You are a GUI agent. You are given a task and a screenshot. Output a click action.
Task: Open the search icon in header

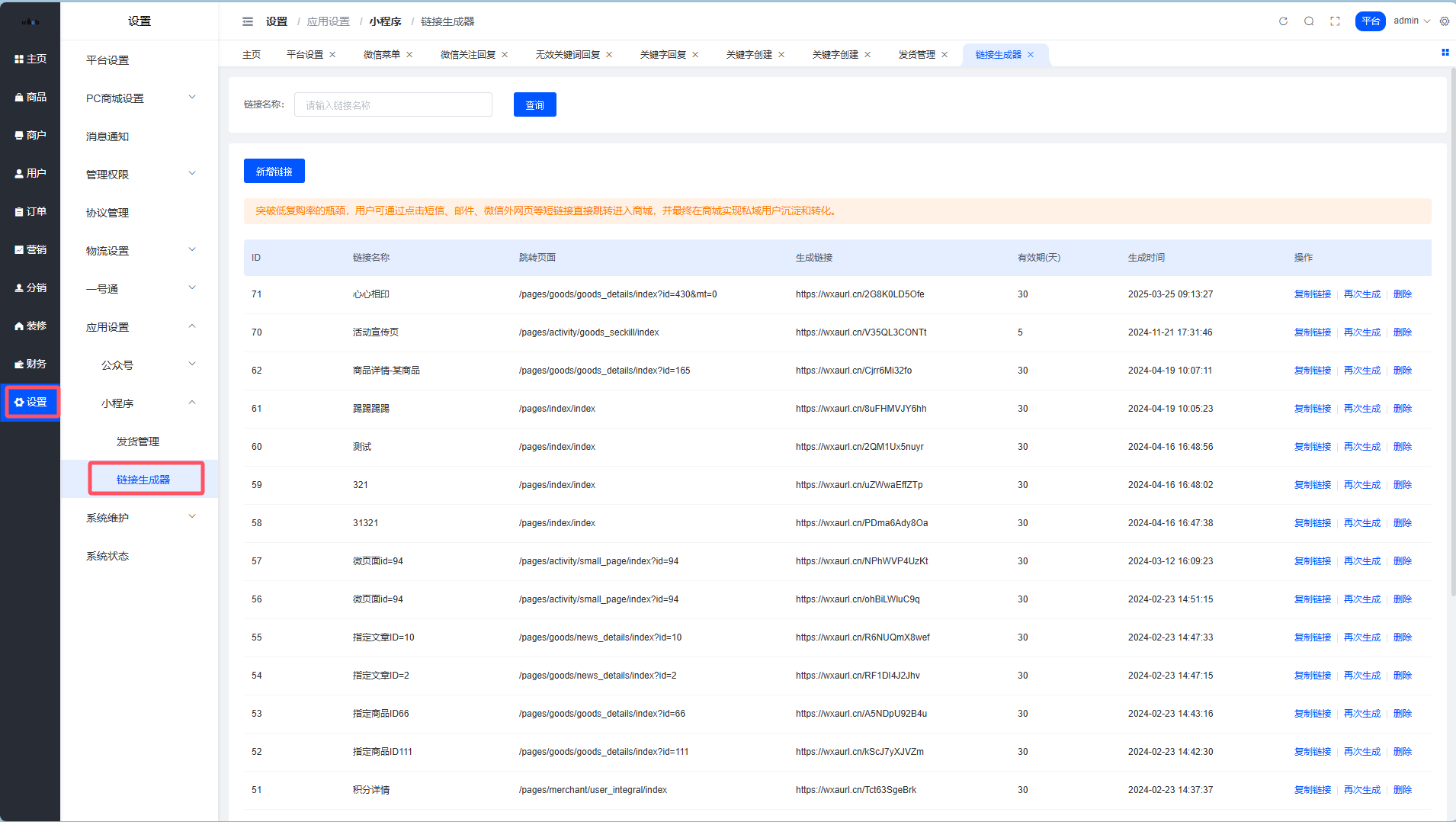tap(1309, 21)
